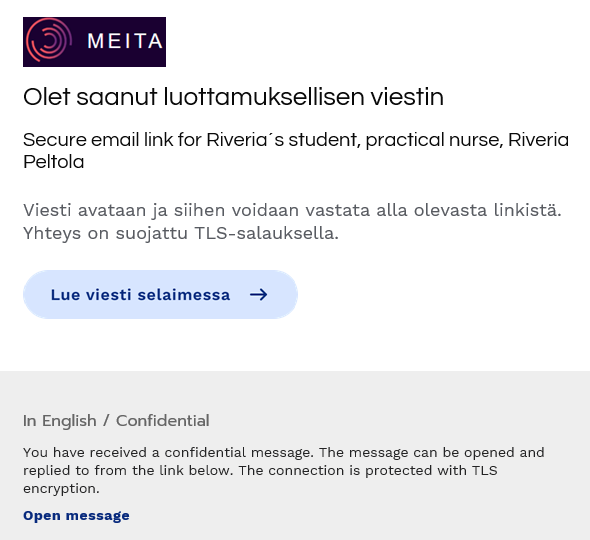Click the sentence Viesti avataan ja siihen voidaan

(292, 210)
